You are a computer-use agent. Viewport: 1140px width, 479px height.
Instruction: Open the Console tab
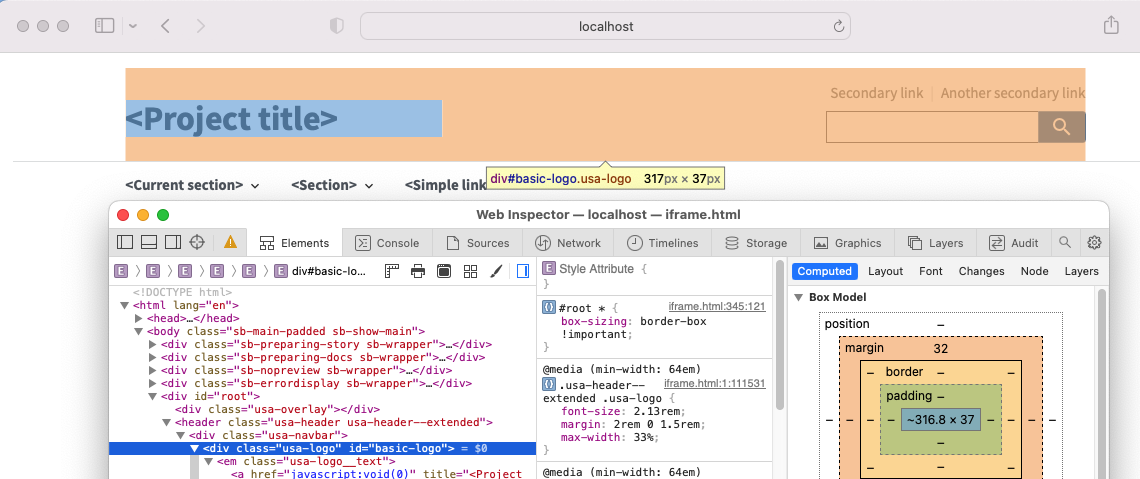coord(386,243)
